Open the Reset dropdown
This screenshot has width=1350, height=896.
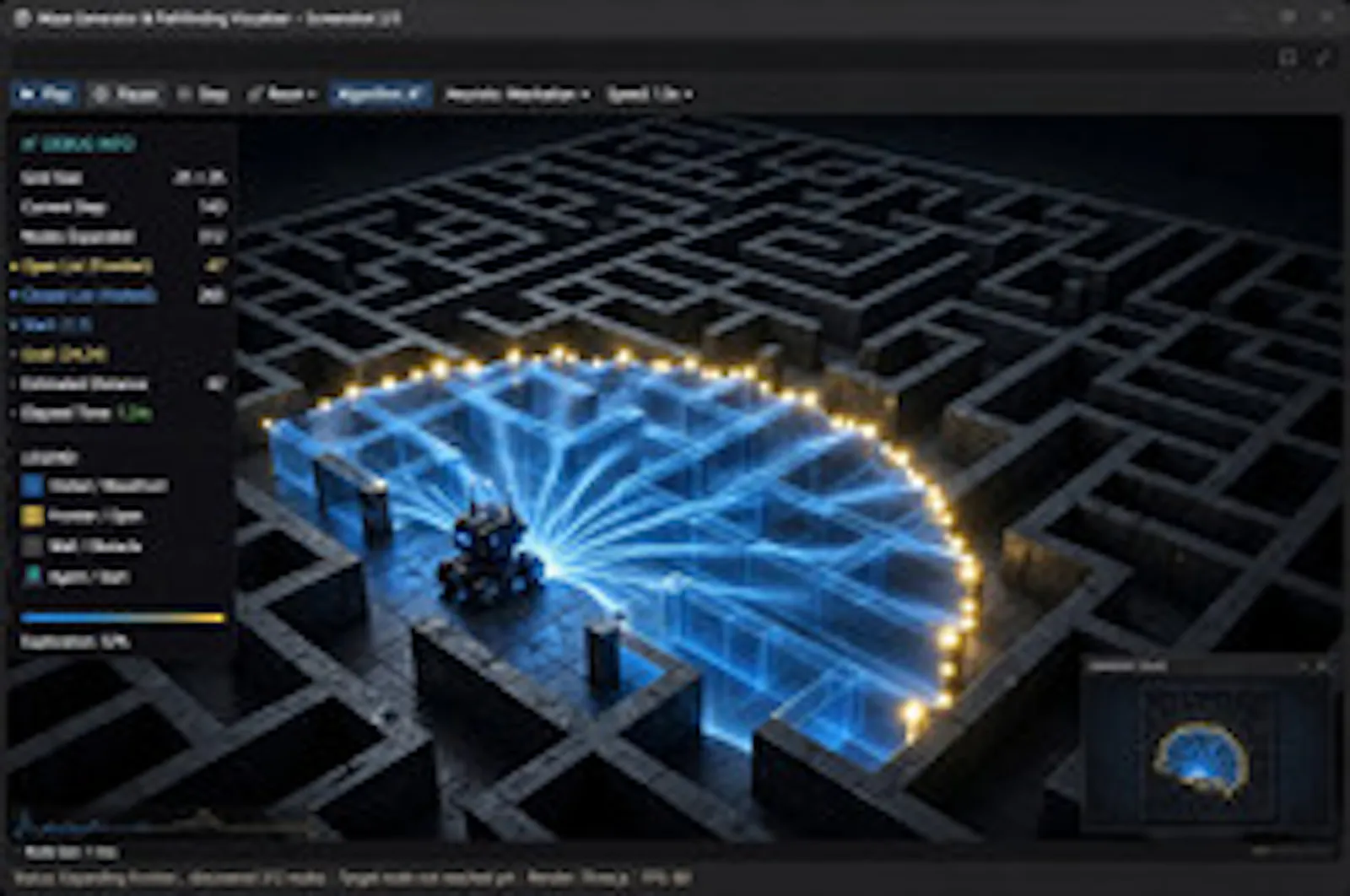pyautogui.click(x=281, y=94)
